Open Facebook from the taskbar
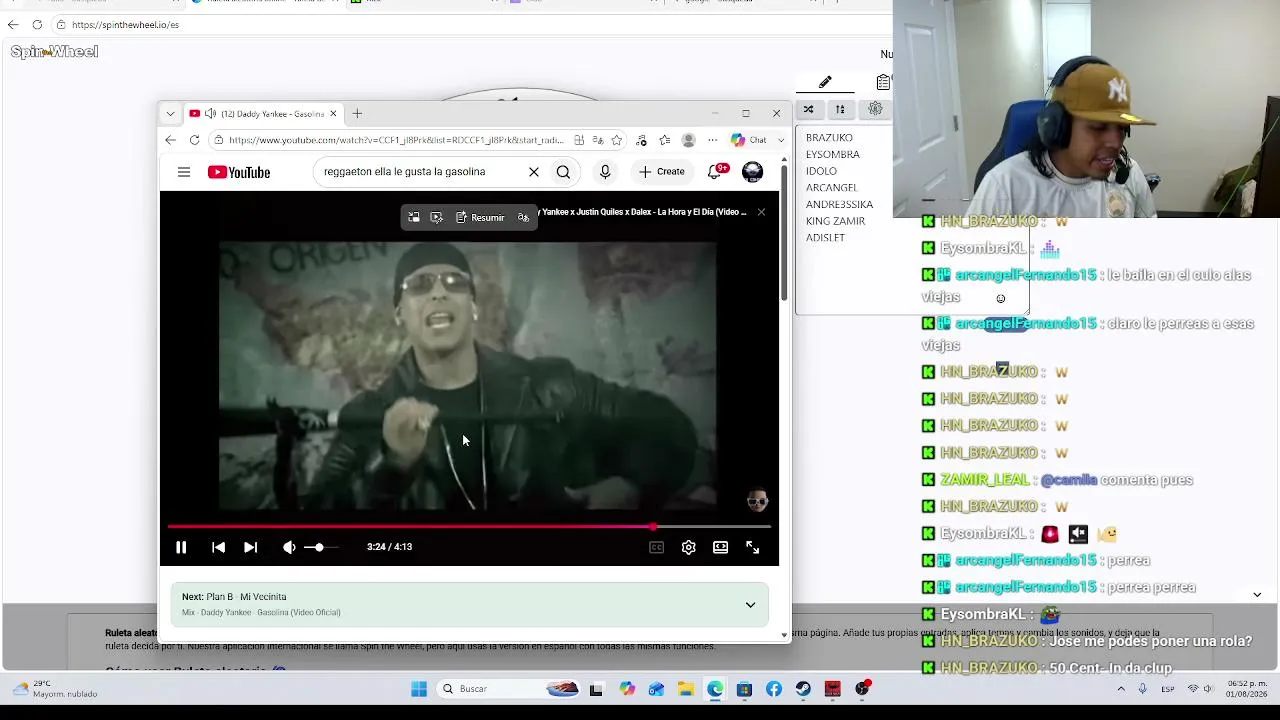The width and height of the screenshot is (1280, 720). click(x=774, y=689)
